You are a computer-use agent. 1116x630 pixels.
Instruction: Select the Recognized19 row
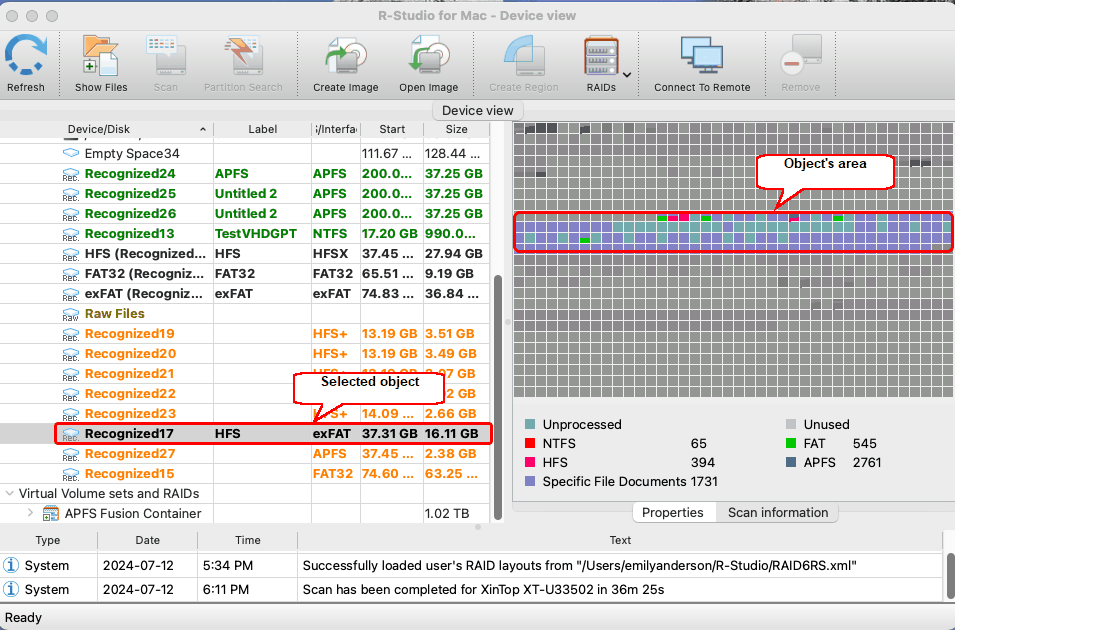click(245, 334)
